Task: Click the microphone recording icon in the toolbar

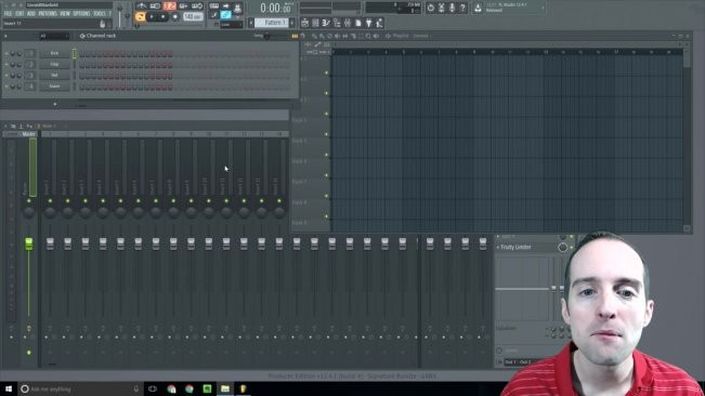Action: [x=452, y=8]
